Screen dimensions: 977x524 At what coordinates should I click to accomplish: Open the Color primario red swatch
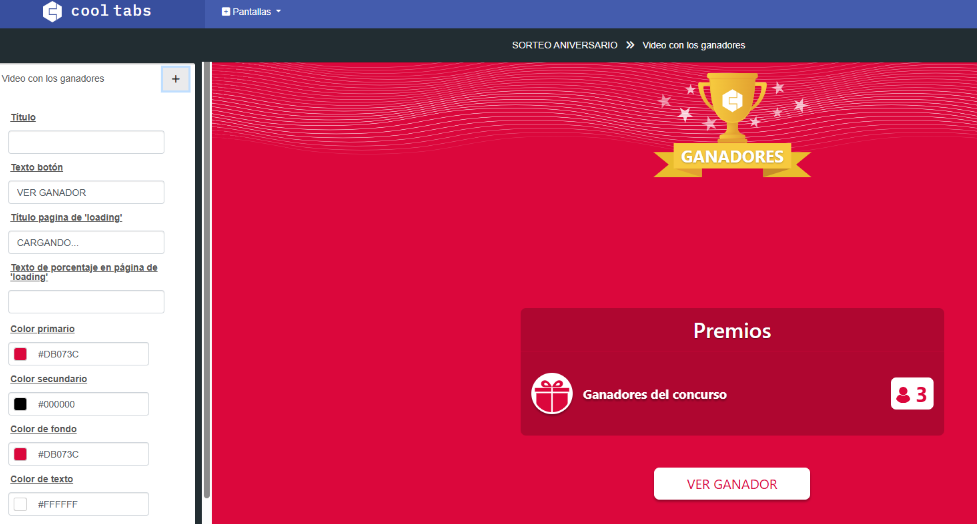coord(21,354)
